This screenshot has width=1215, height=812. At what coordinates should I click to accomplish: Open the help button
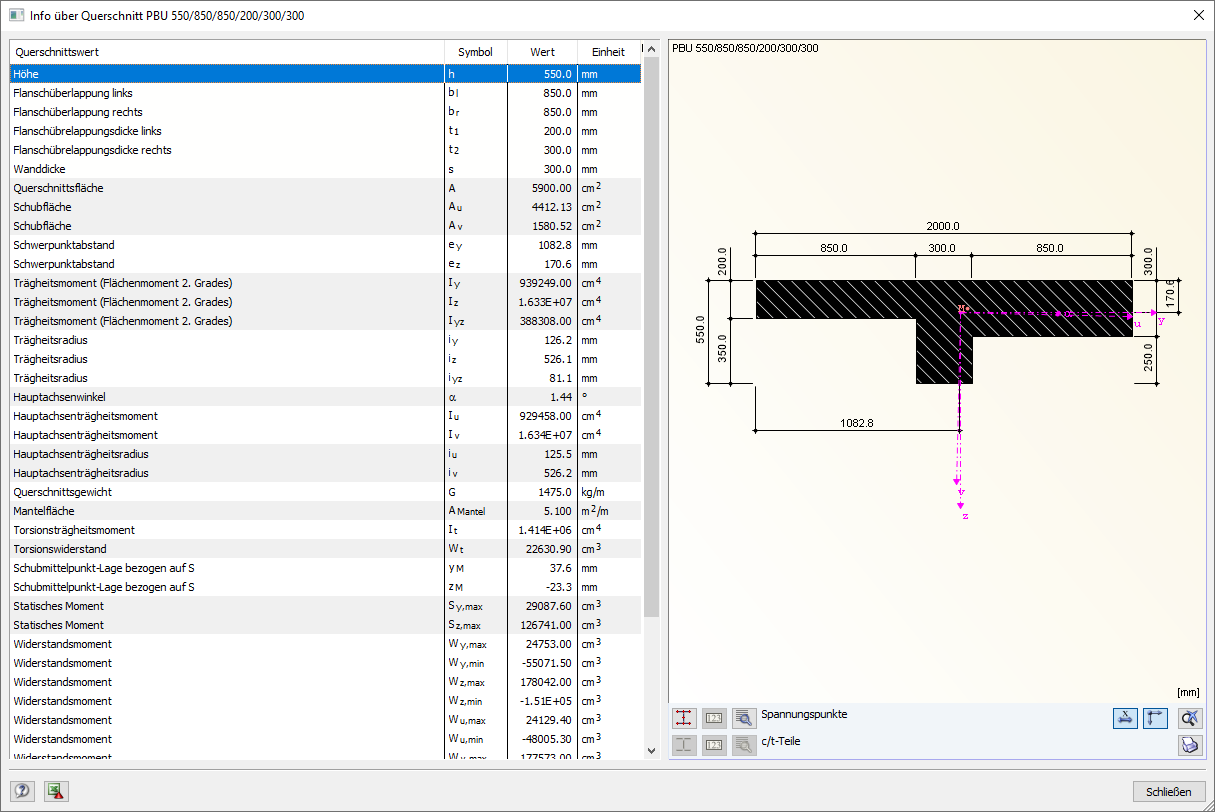(22, 791)
